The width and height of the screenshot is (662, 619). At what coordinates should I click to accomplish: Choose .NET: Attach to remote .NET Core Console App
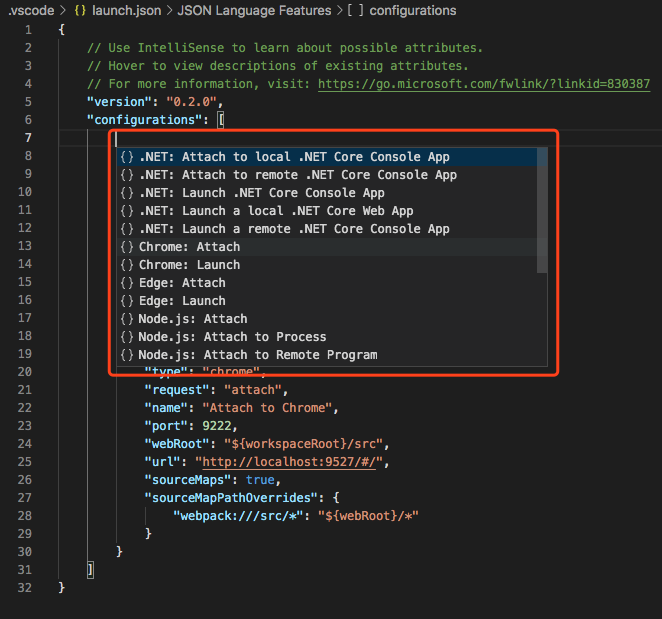tap(298, 175)
